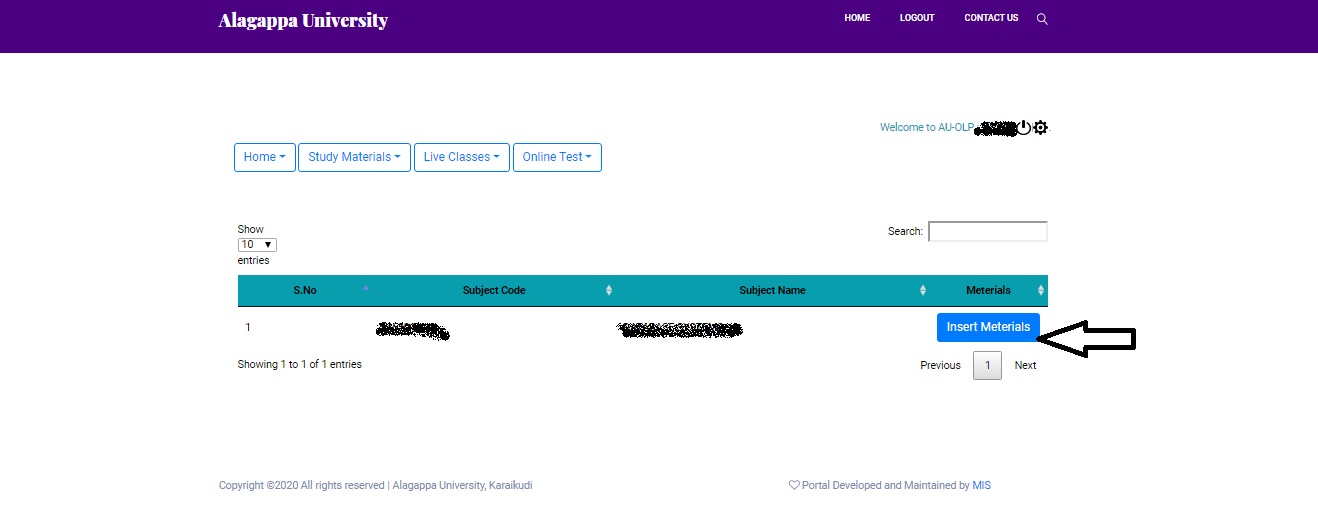Viewport: 1318px width, 532px height.
Task: Follow the MIS link in footer
Action: (981, 485)
